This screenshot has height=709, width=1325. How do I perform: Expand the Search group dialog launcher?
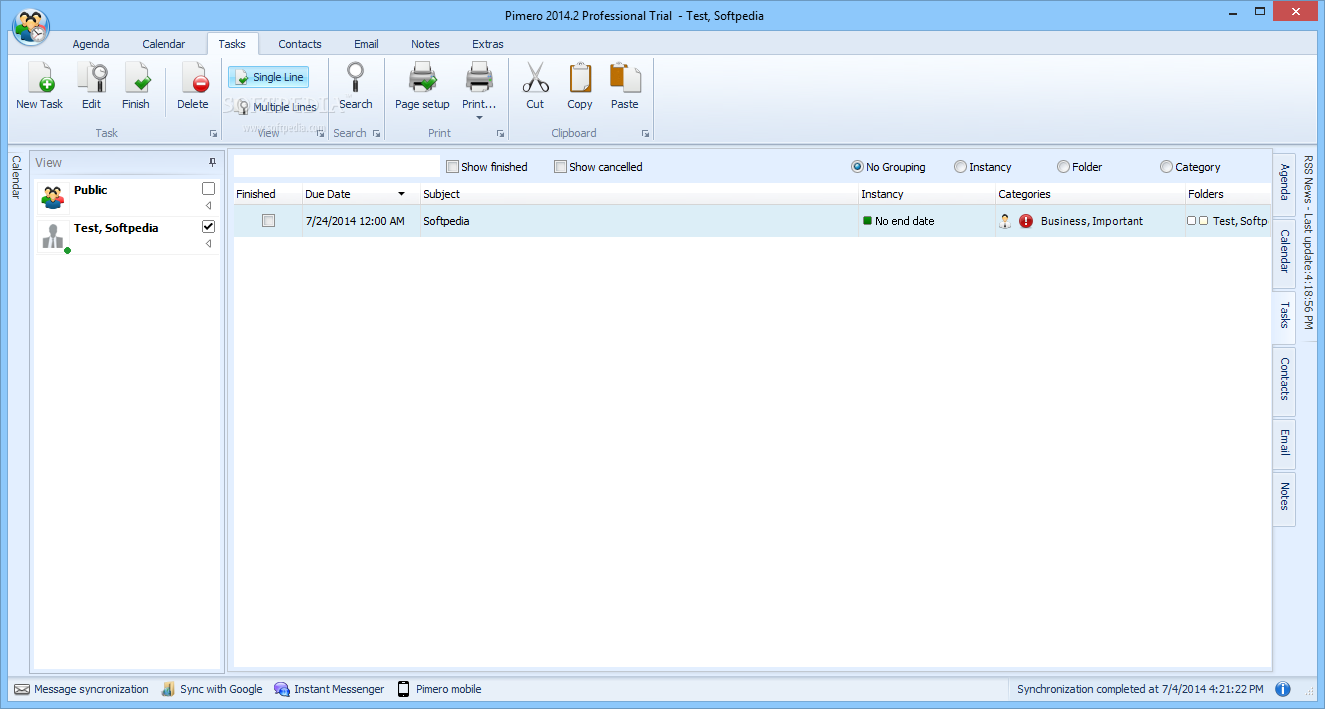point(376,133)
